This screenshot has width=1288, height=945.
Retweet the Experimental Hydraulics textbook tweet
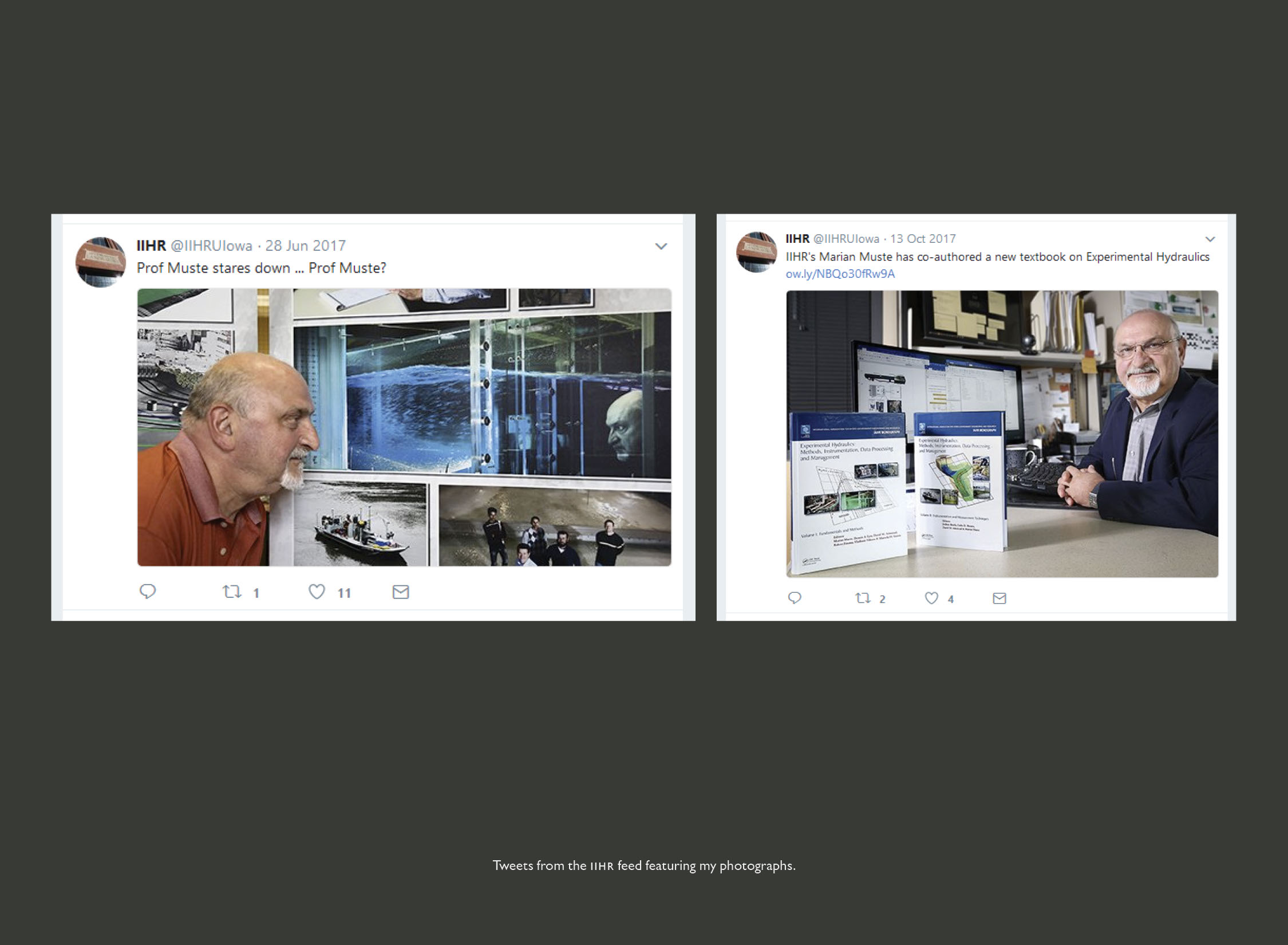coord(863,598)
